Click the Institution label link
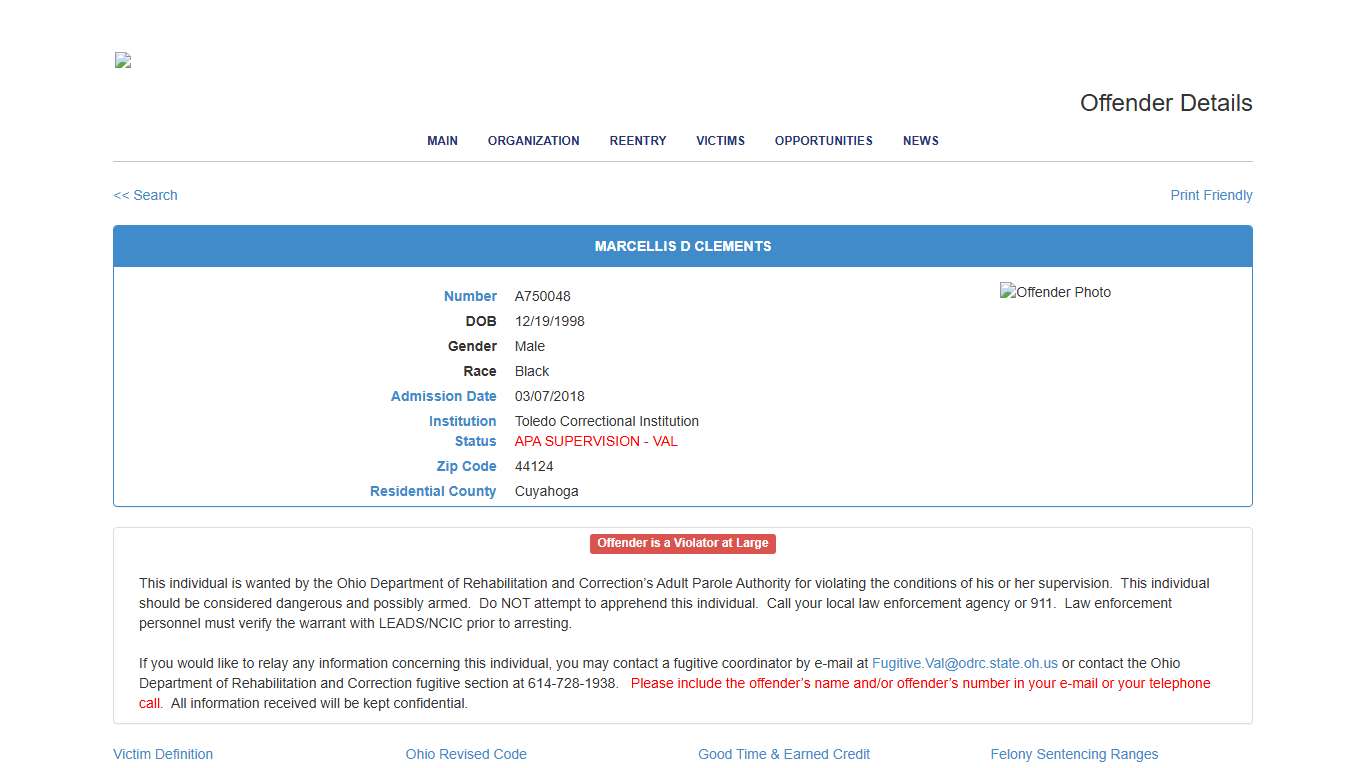1366x768 pixels. (x=462, y=421)
